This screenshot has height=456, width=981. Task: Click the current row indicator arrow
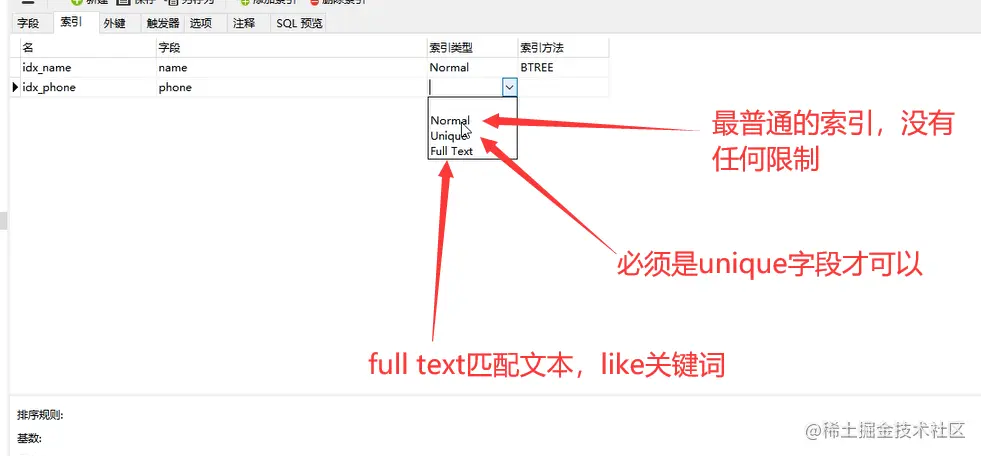15,88
